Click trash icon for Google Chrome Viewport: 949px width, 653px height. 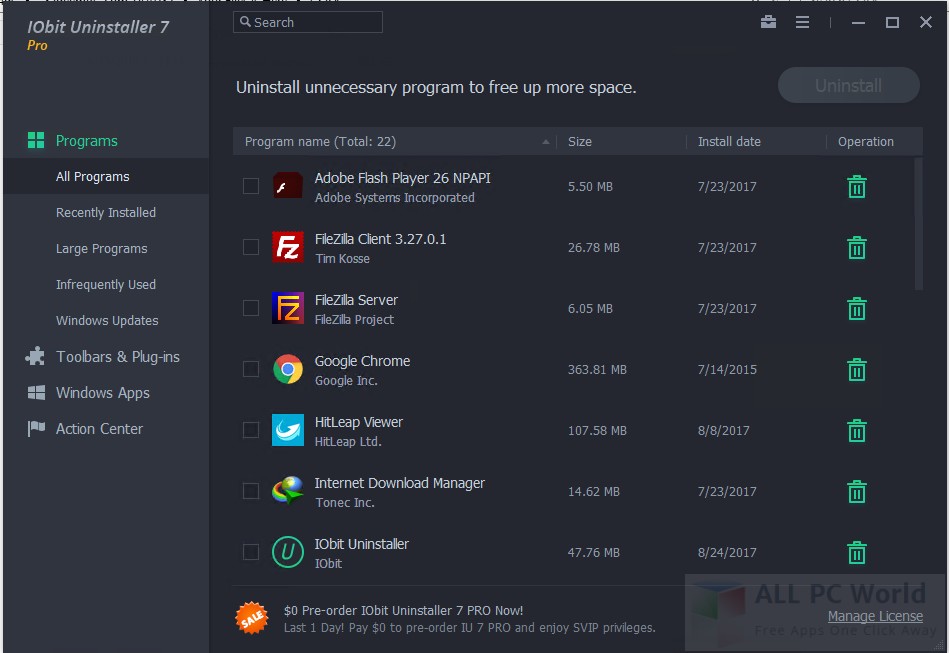pyautogui.click(x=856, y=370)
